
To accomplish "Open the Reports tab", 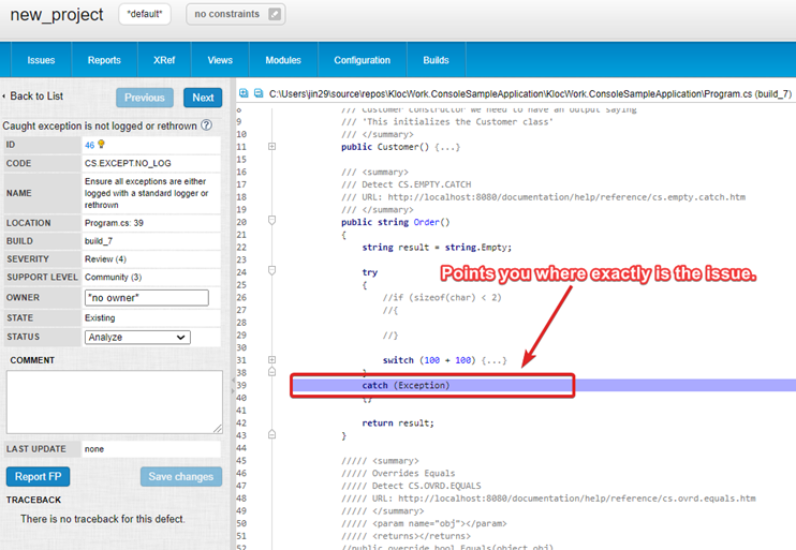I will pyautogui.click(x=104, y=60).
